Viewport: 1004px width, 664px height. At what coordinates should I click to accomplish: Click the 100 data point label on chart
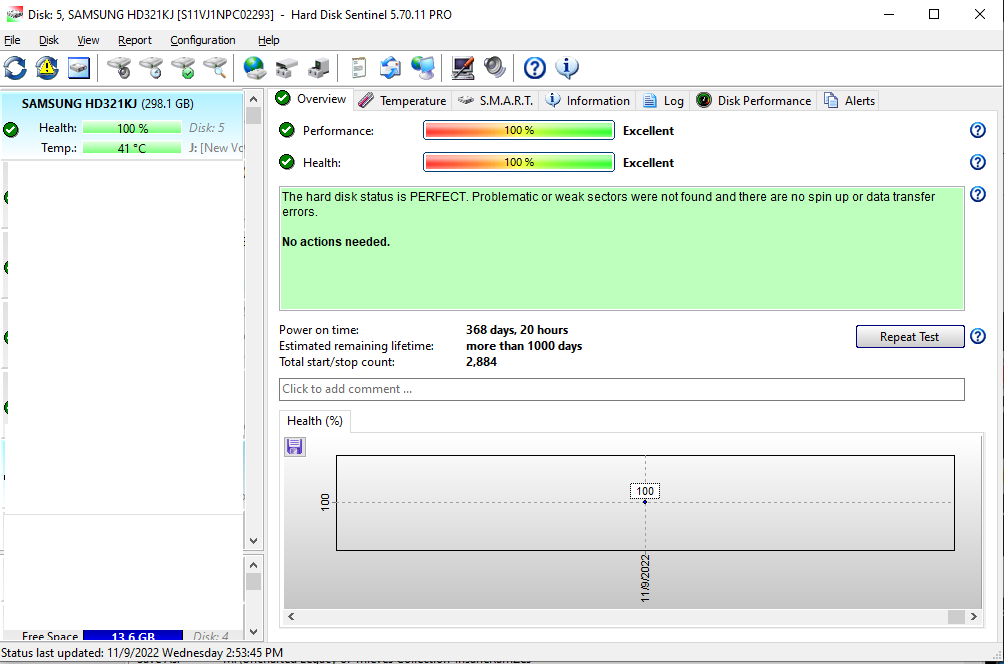(645, 491)
